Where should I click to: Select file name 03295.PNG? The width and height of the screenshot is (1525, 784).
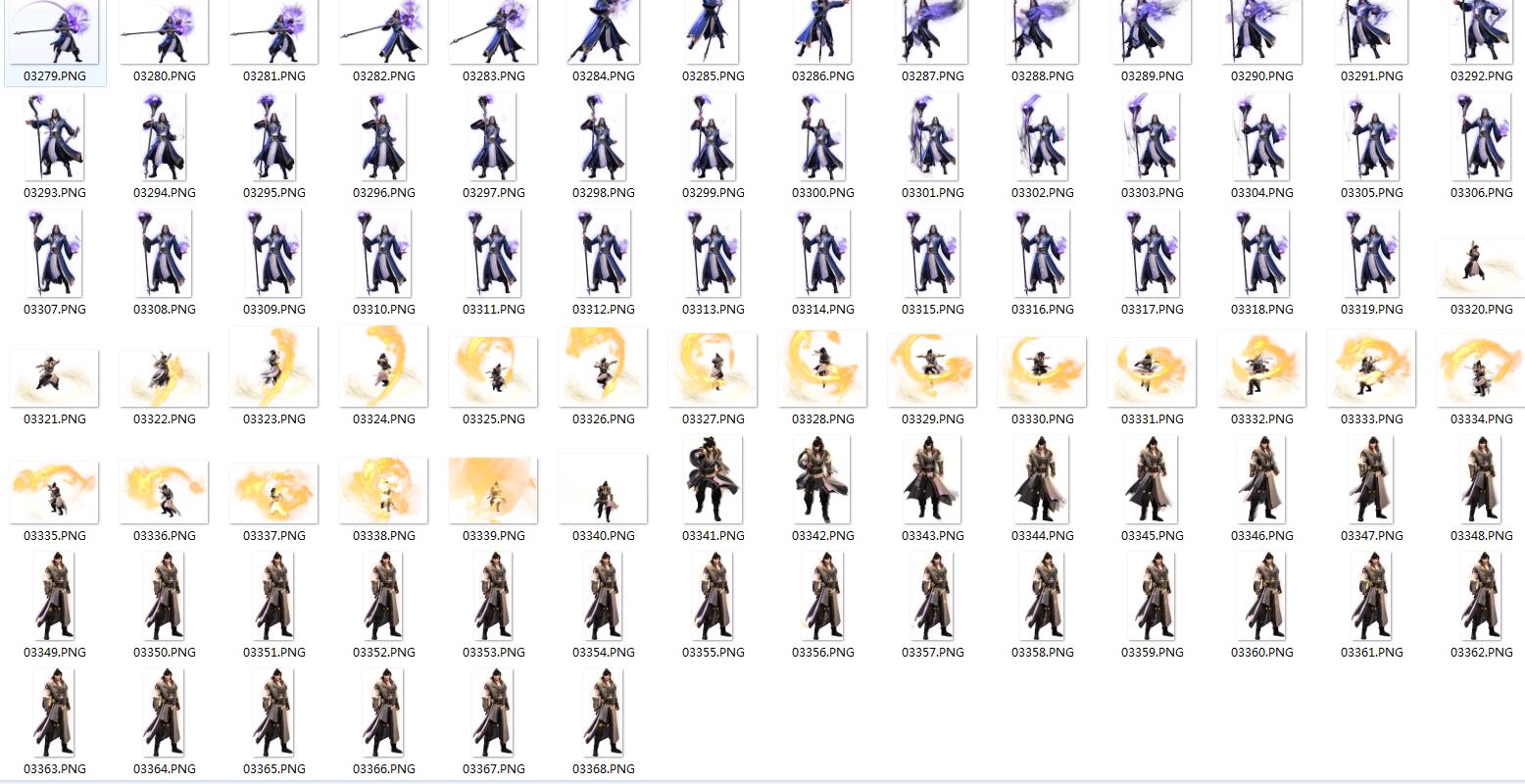point(274,193)
